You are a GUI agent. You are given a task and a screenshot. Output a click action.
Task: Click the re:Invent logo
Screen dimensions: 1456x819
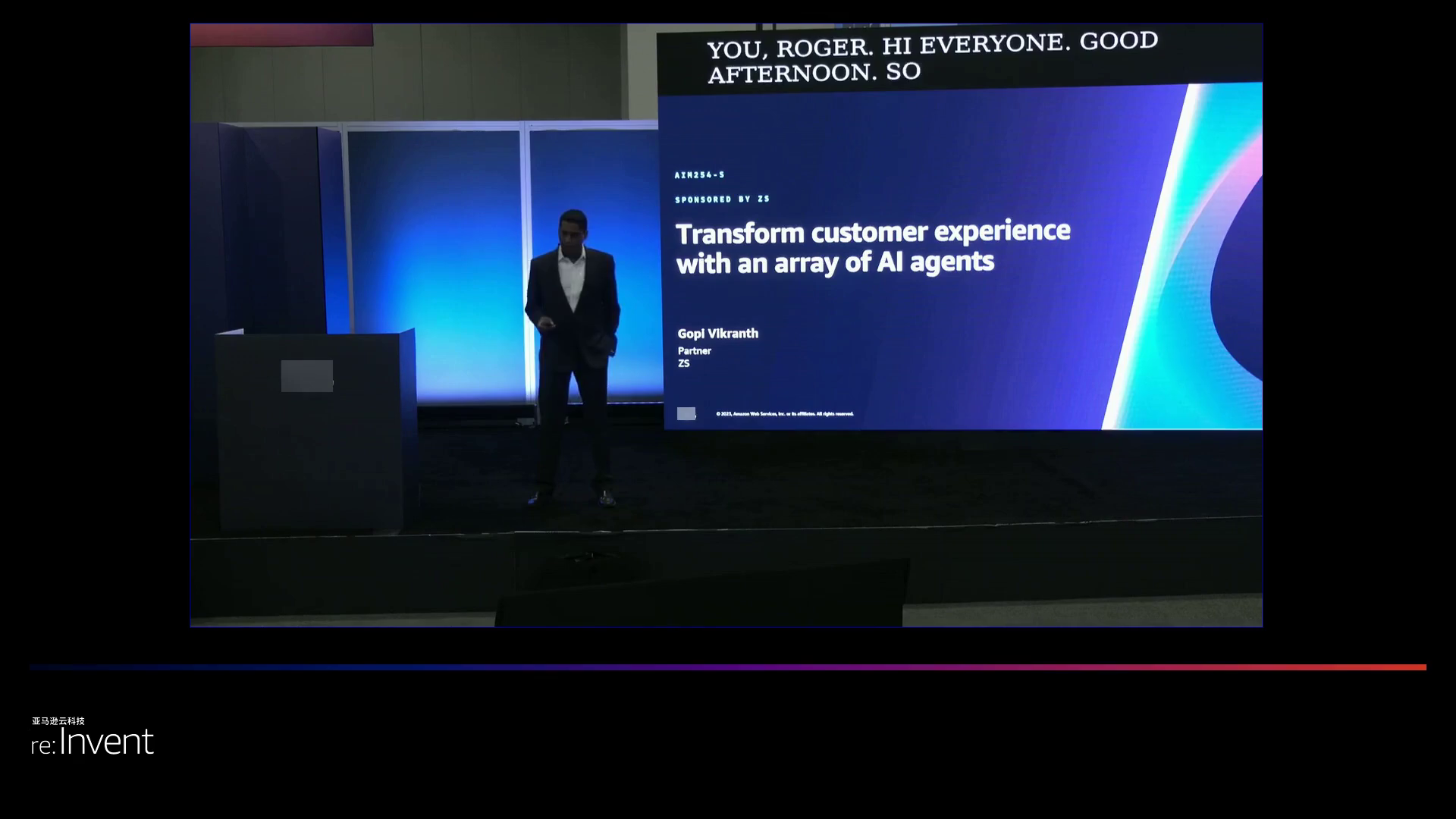point(93,742)
